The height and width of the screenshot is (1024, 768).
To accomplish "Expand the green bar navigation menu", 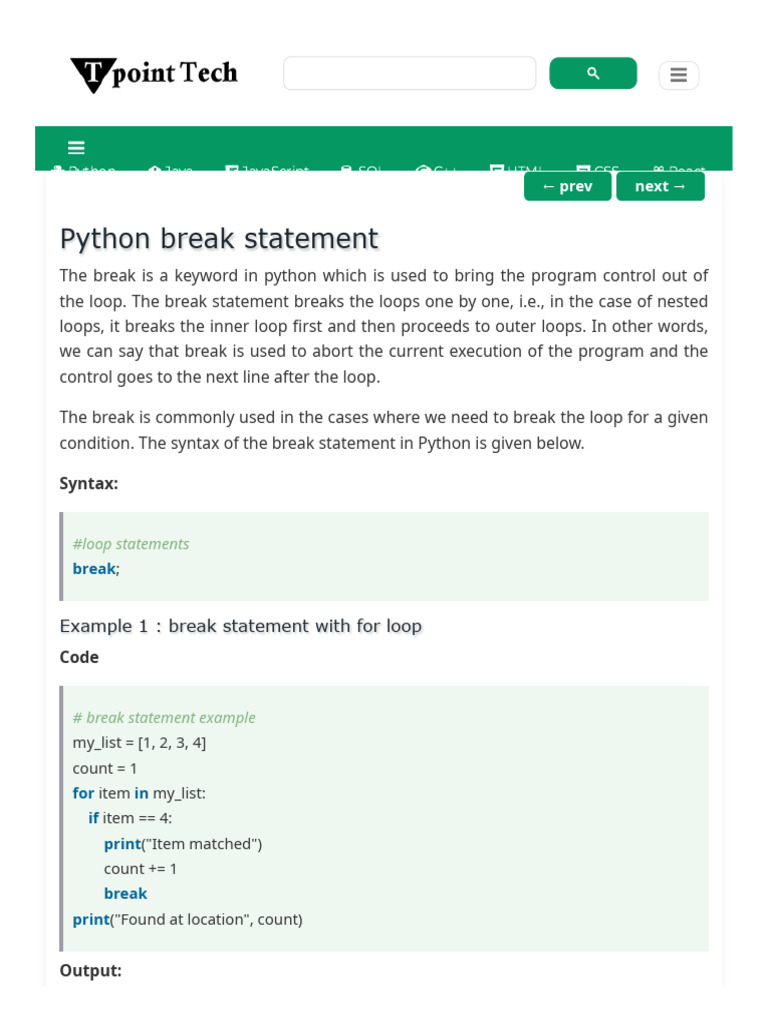I will (x=76, y=148).
